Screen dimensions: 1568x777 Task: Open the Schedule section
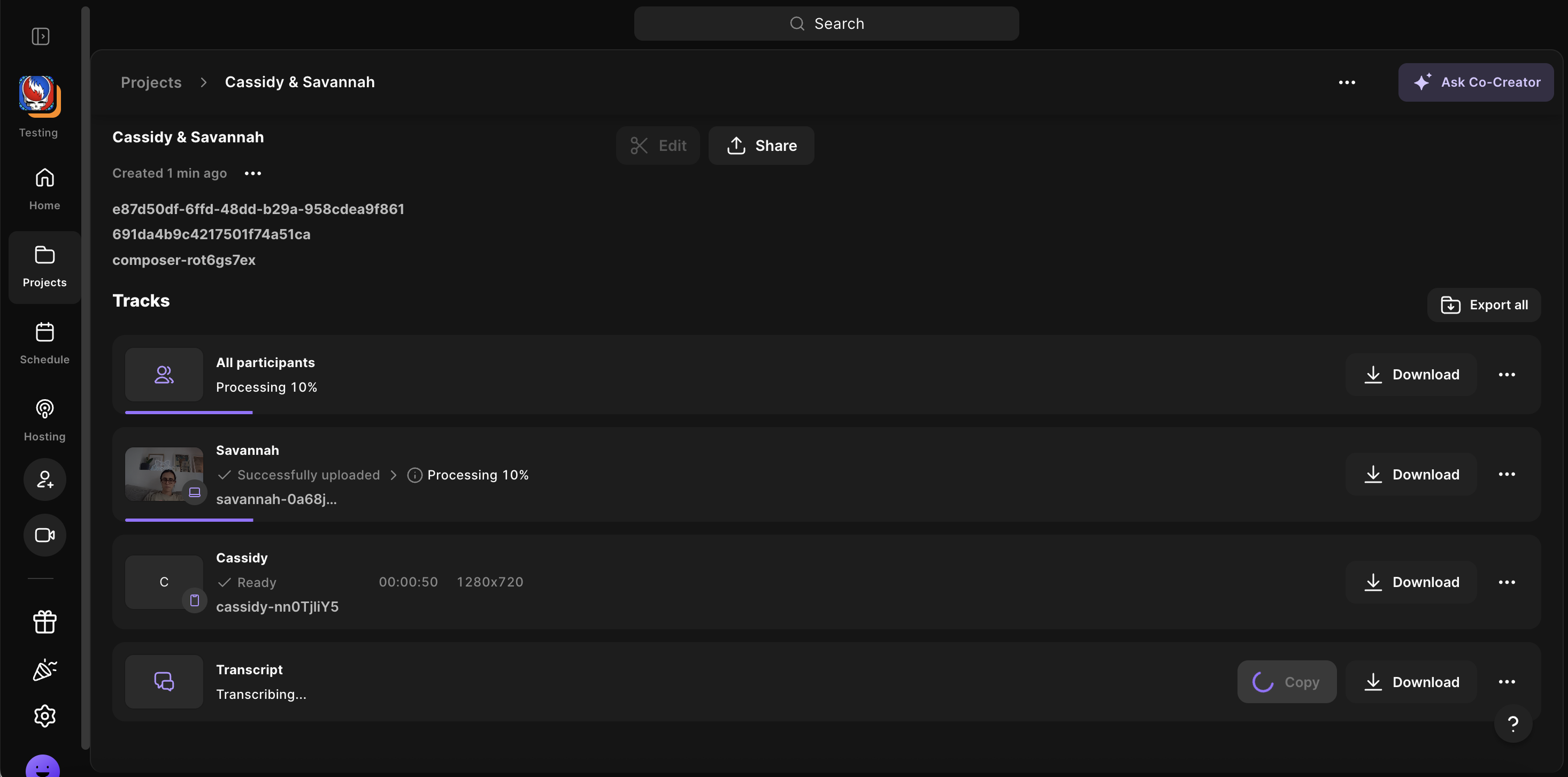coord(44,343)
